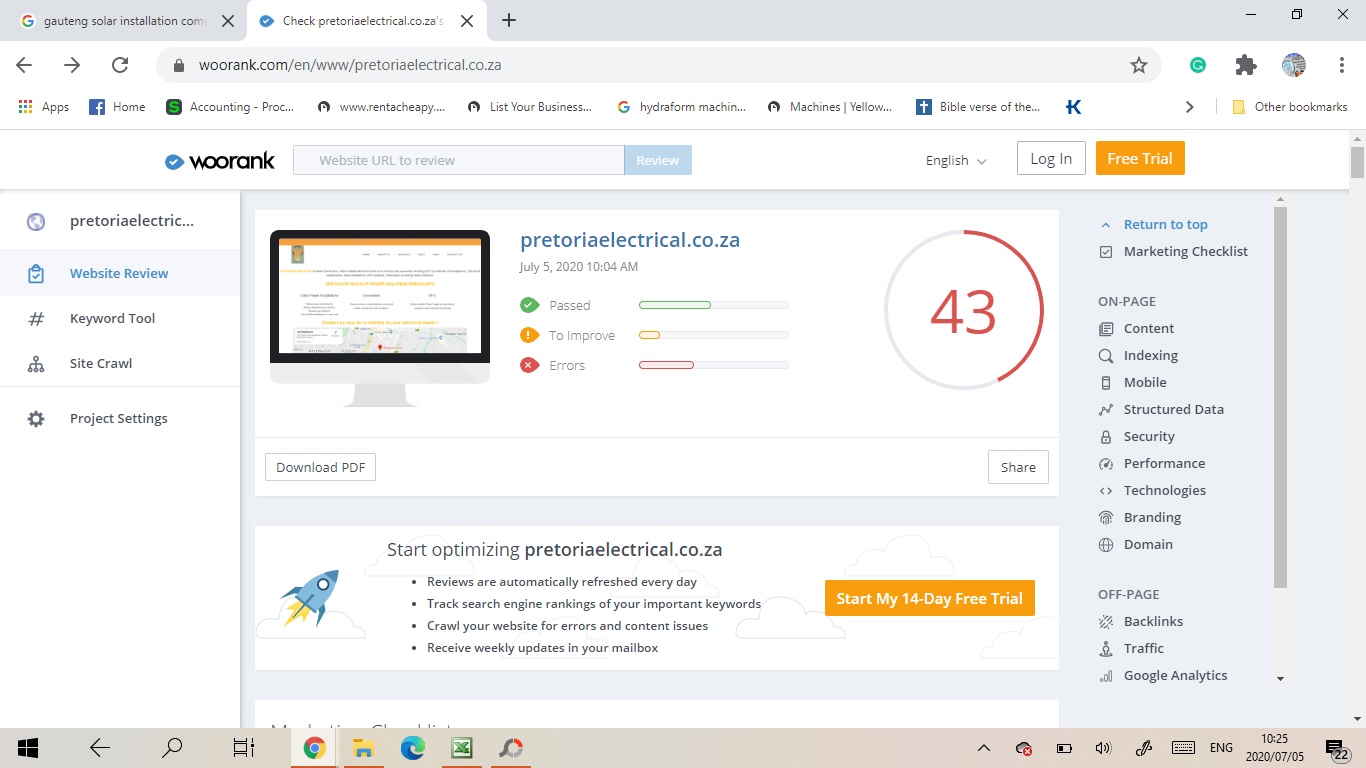
Task: Jump to Content section
Action: point(1148,328)
